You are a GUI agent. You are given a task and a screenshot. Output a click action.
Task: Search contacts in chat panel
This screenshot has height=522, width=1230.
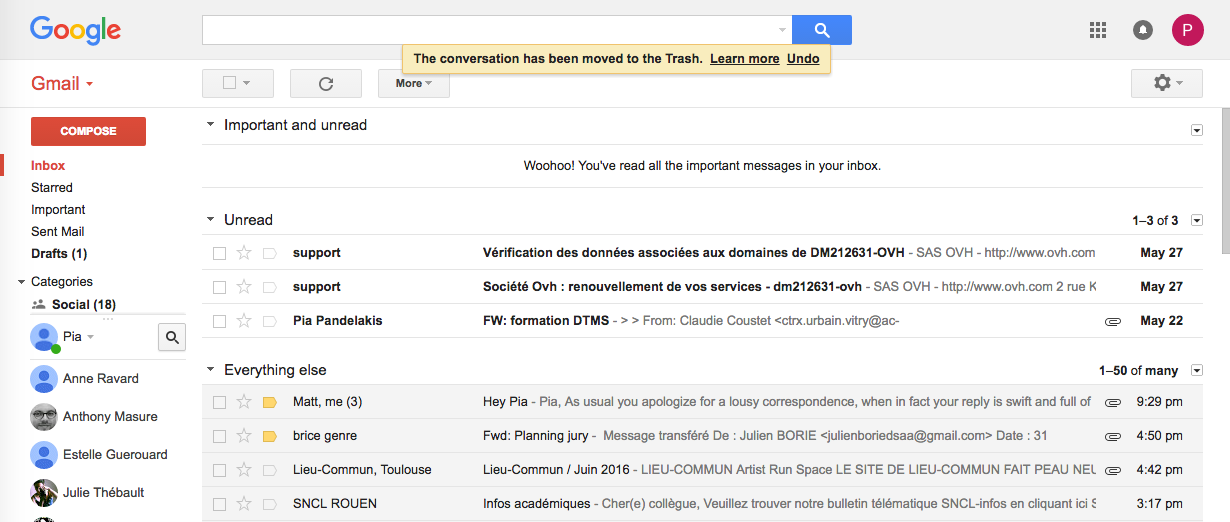pyautogui.click(x=172, y=338)
